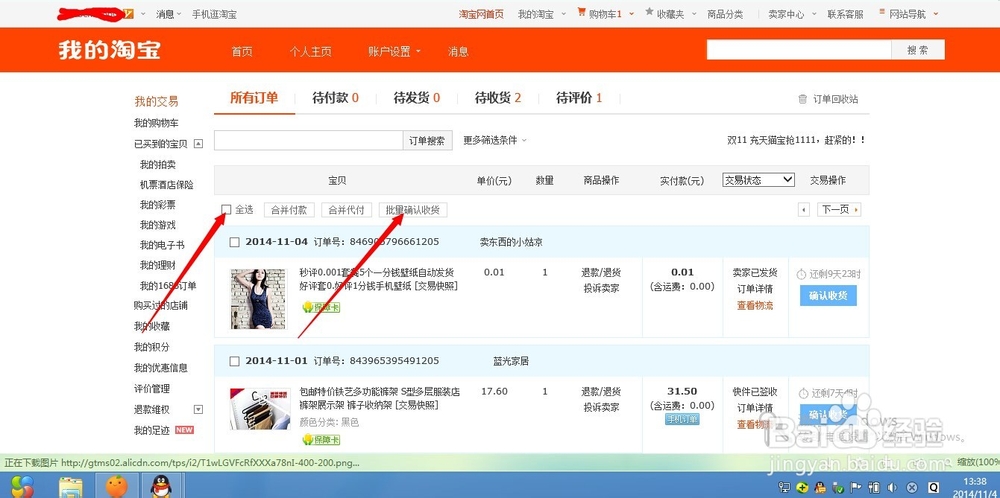Click 确认收货 for the 0.01 order
Viewport: 1000px width, 498px height.
pyautogui.click(x=828, y=295)
